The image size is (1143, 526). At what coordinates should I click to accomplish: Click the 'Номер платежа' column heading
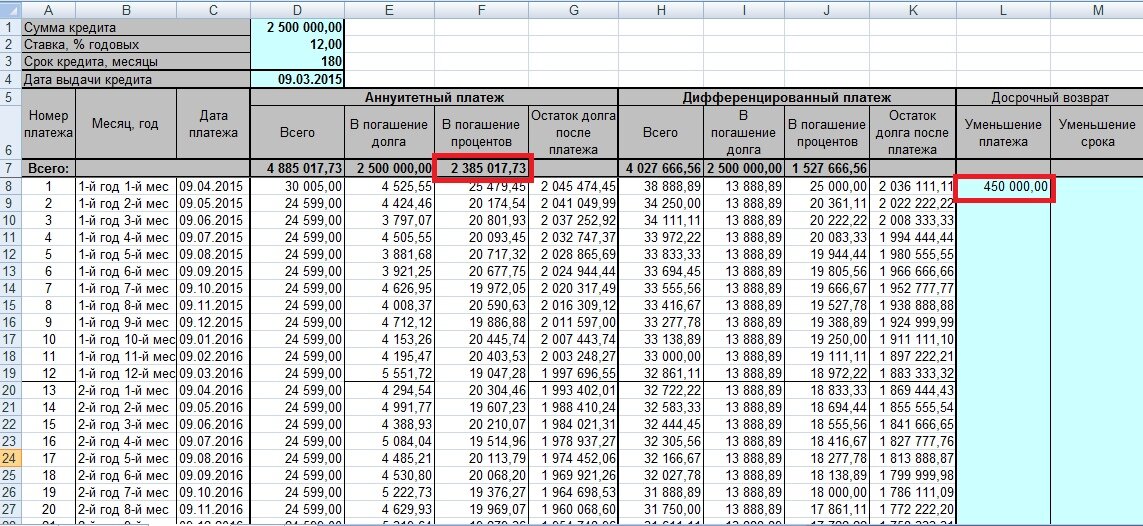48,124
